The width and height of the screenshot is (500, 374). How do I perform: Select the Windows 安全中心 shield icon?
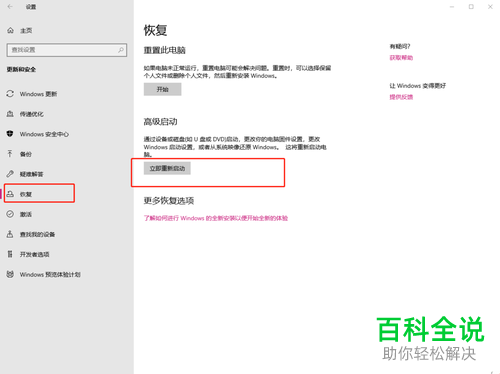(10, 134)
